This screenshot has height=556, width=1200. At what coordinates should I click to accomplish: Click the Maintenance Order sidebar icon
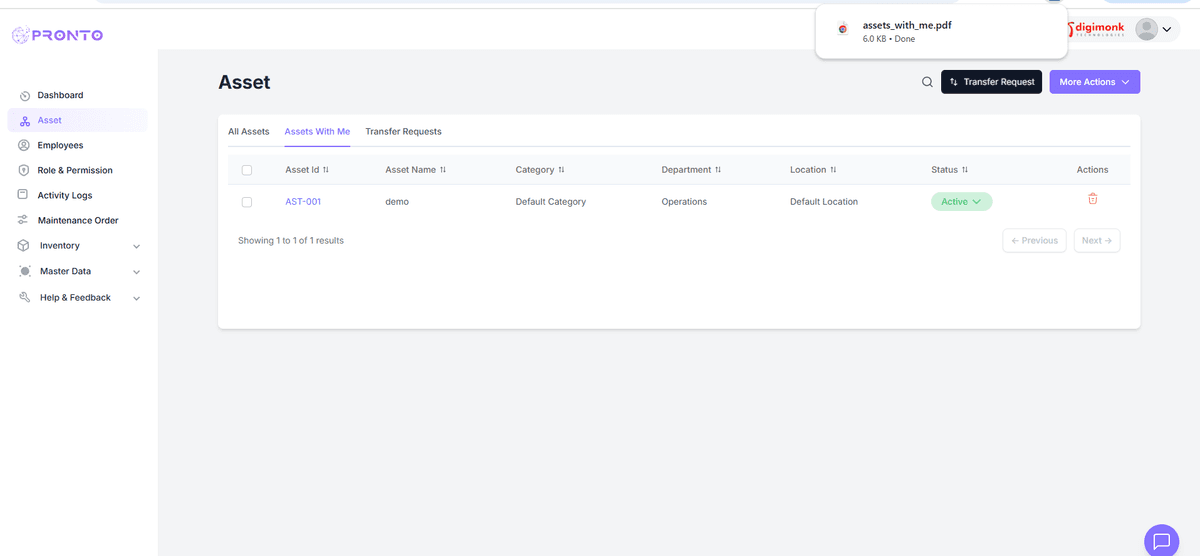coord(24,220)
